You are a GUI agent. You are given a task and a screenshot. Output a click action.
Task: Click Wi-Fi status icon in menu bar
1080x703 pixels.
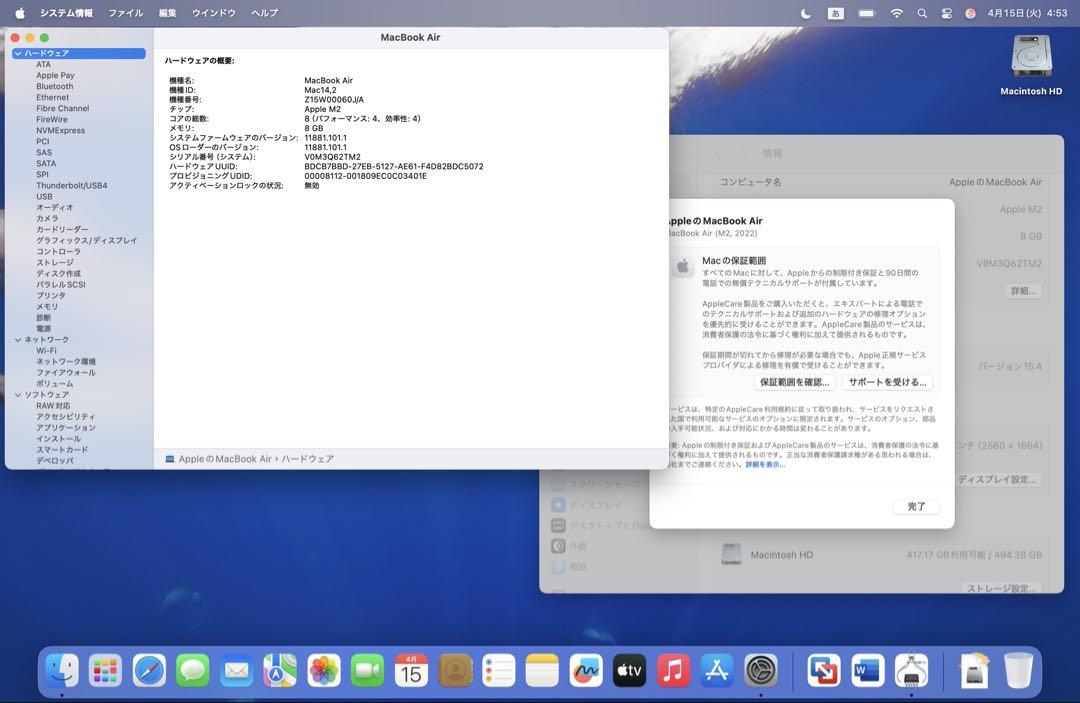(x=896, y=13)
